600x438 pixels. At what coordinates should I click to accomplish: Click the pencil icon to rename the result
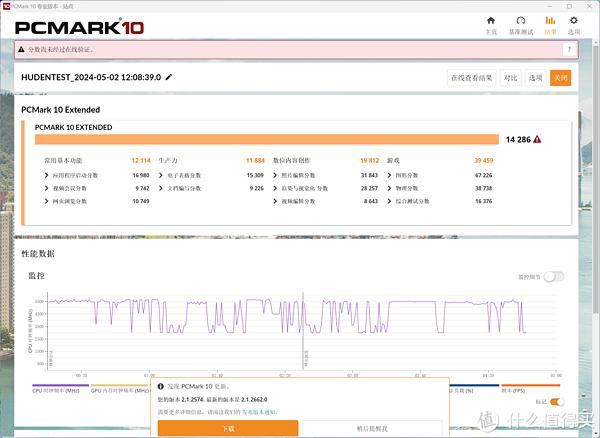168,77
